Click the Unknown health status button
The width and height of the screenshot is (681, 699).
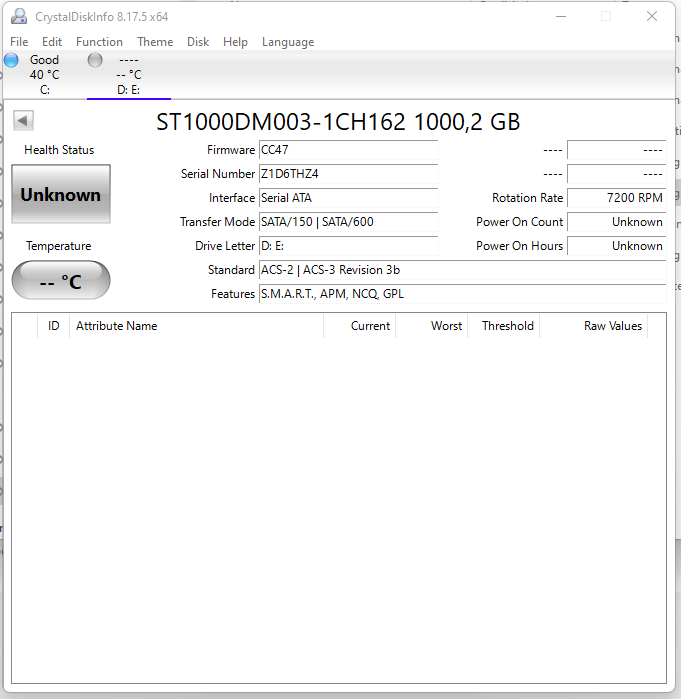point(61,194)
